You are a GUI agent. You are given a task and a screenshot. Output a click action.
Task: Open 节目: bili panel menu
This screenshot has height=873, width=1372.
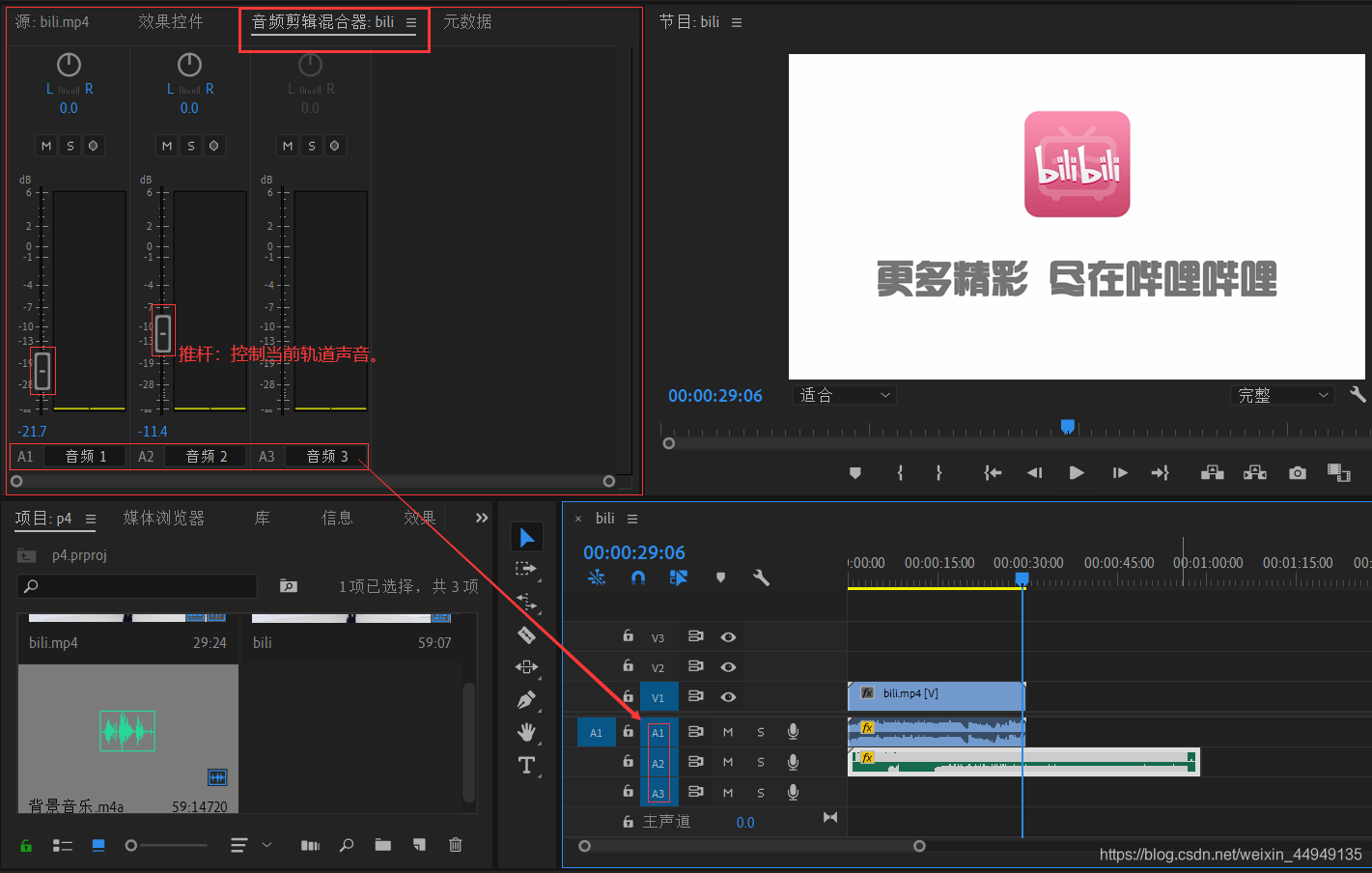click(x=737, y=22)
